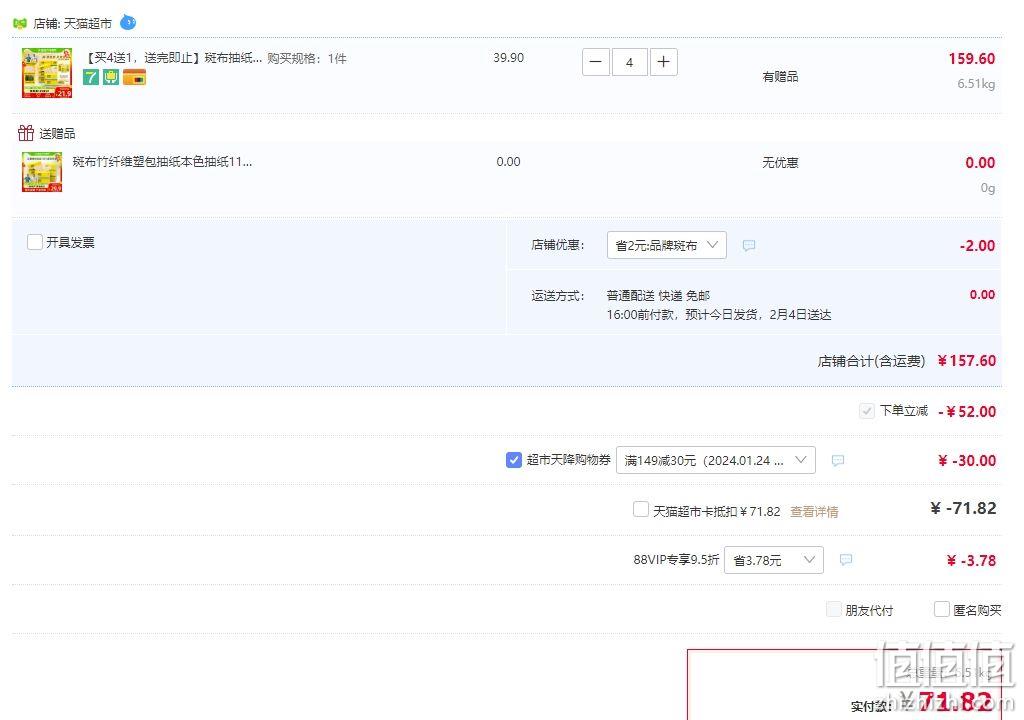
Task: Click the orange card payment icon
Action: (x=135, y=78)
